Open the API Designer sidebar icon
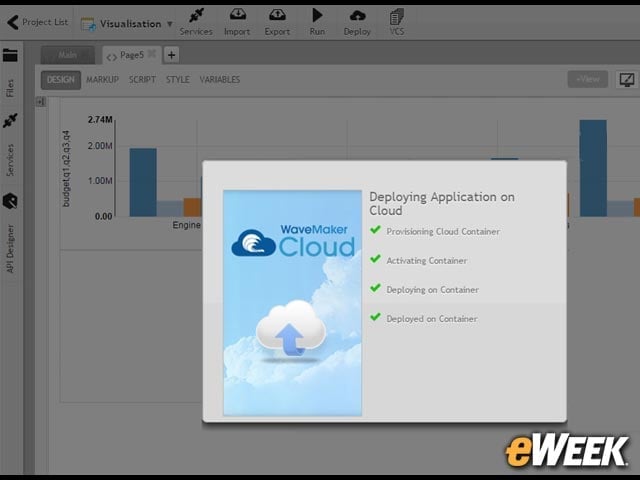 [10, 201]
